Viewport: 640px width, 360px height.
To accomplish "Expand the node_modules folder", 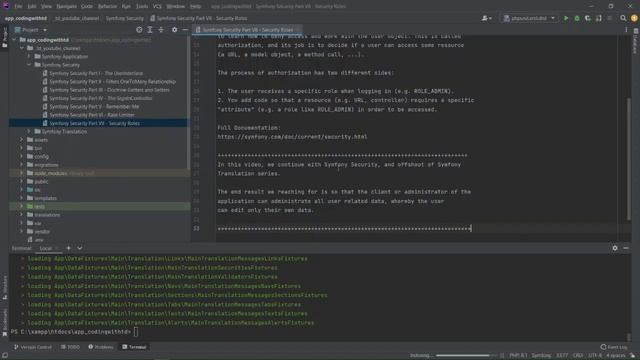I will [22, 173].
